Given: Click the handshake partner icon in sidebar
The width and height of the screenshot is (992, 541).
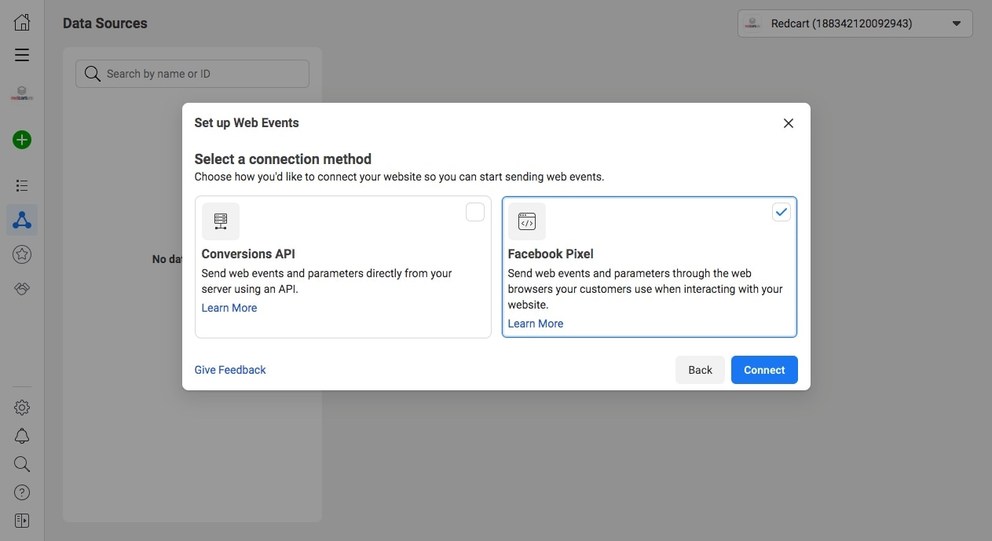Looking at the screenshot, I should coord(22,288).
